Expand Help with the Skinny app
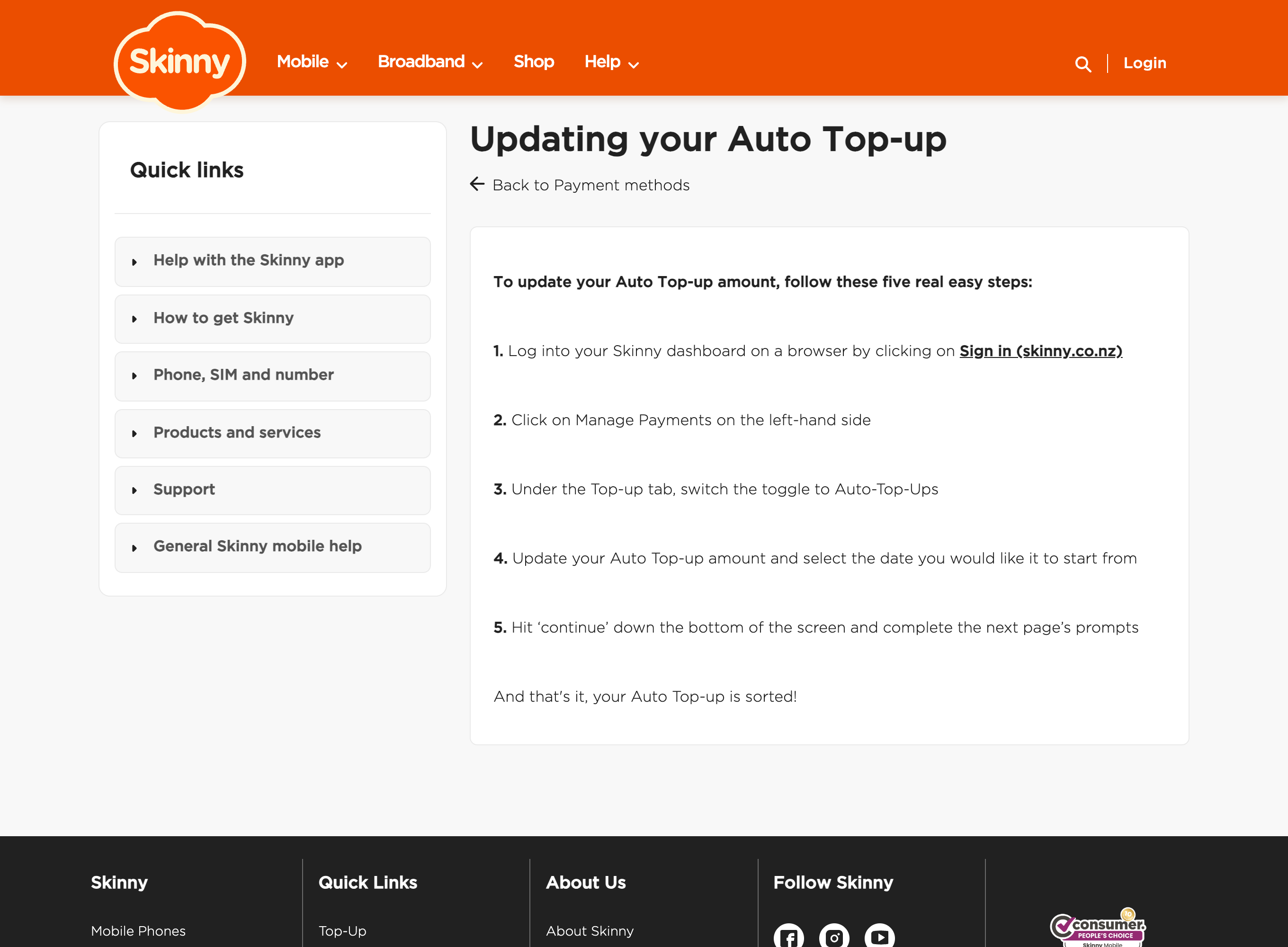Viewport: 1288px width, 947px height. pos(272,261)
